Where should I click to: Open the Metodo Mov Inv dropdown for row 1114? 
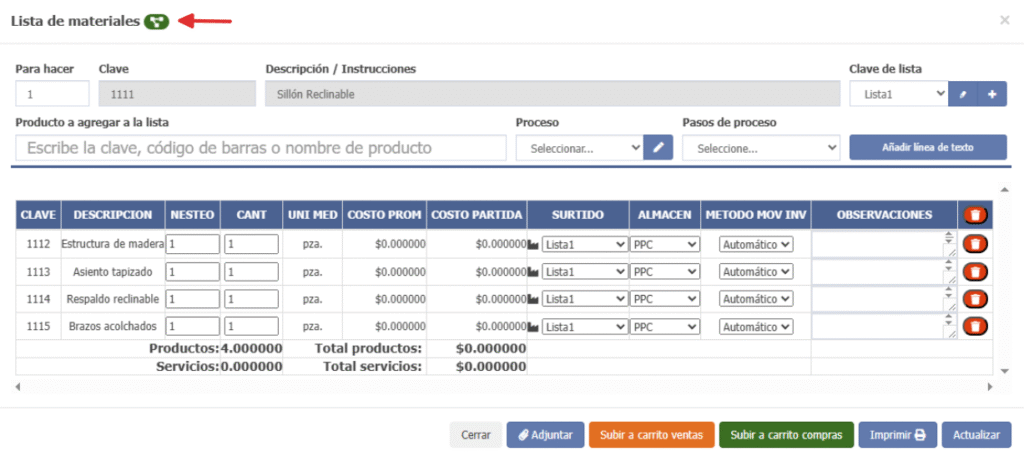pyautogui.click(x=756, y=299)
